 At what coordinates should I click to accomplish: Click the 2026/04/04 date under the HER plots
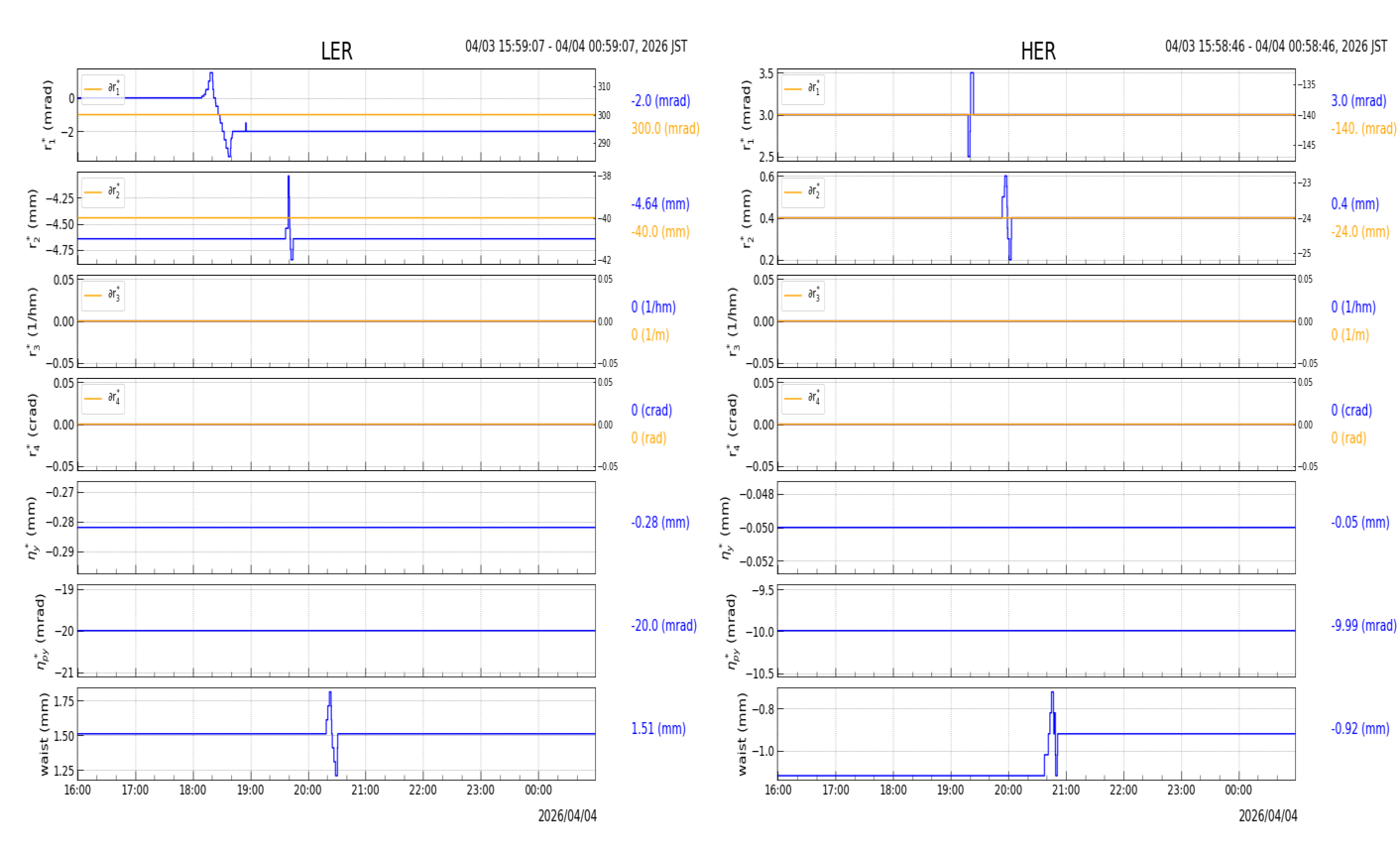(x=1267, y=816)
